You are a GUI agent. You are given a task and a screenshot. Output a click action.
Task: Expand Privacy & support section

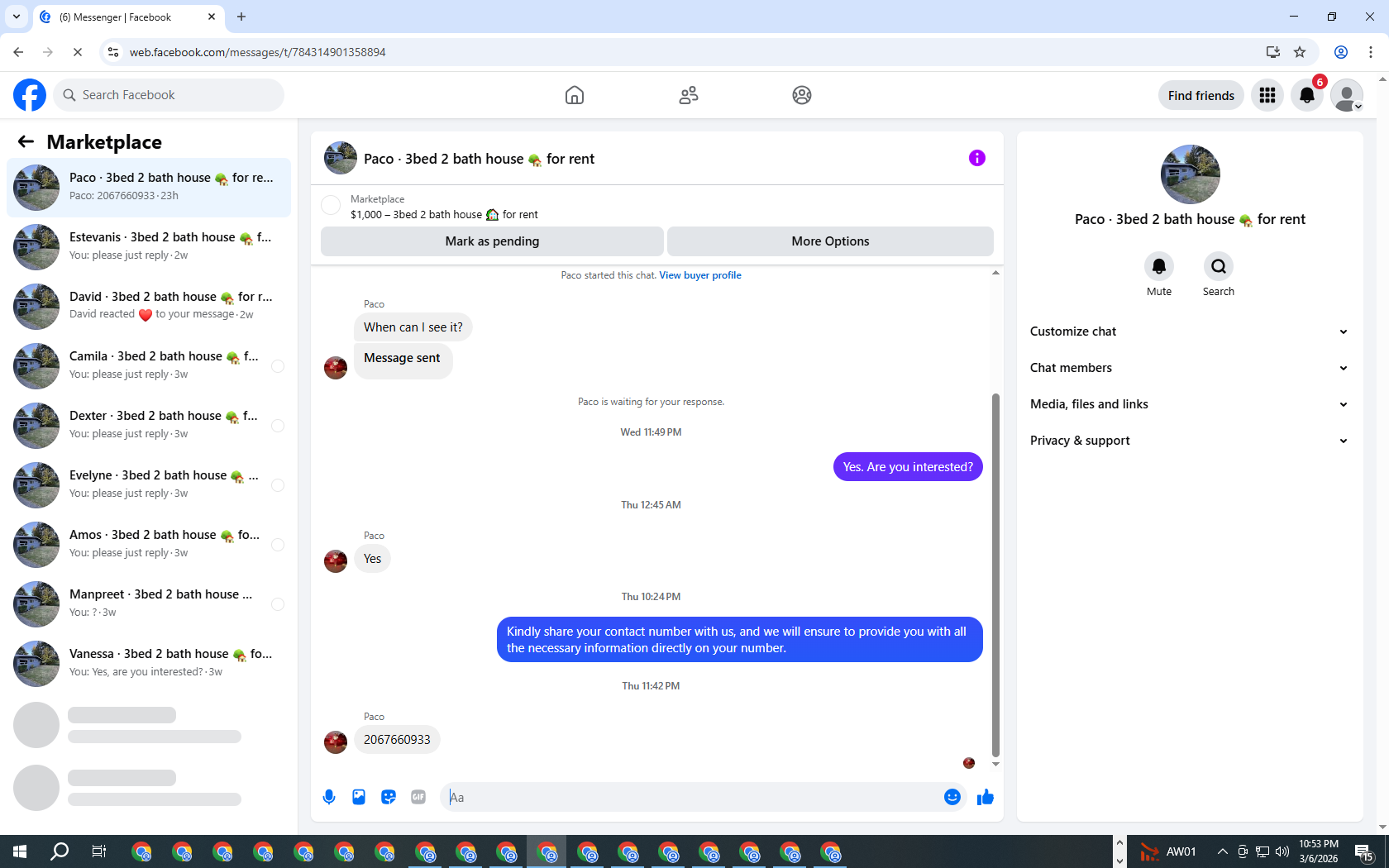tap(1189, 441)
